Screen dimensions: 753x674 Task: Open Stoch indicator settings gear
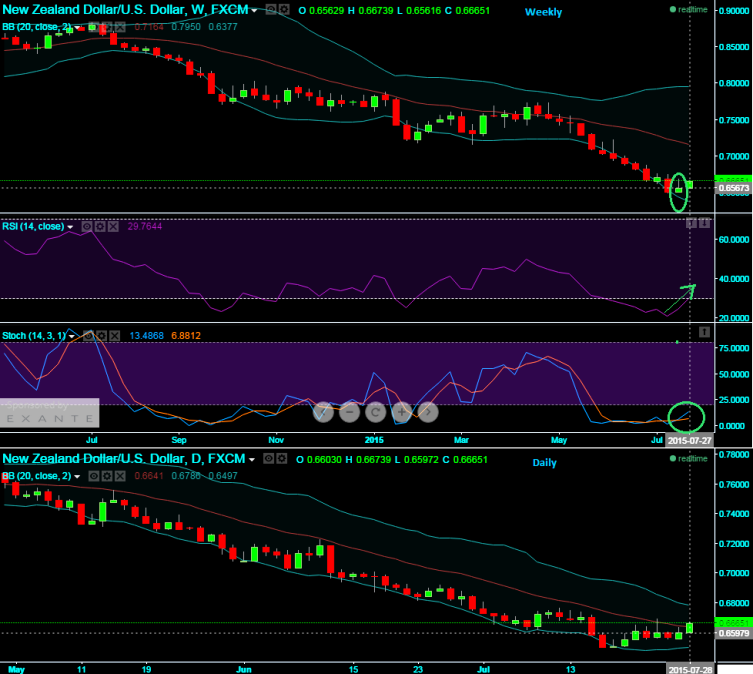(x=100, y=336)
